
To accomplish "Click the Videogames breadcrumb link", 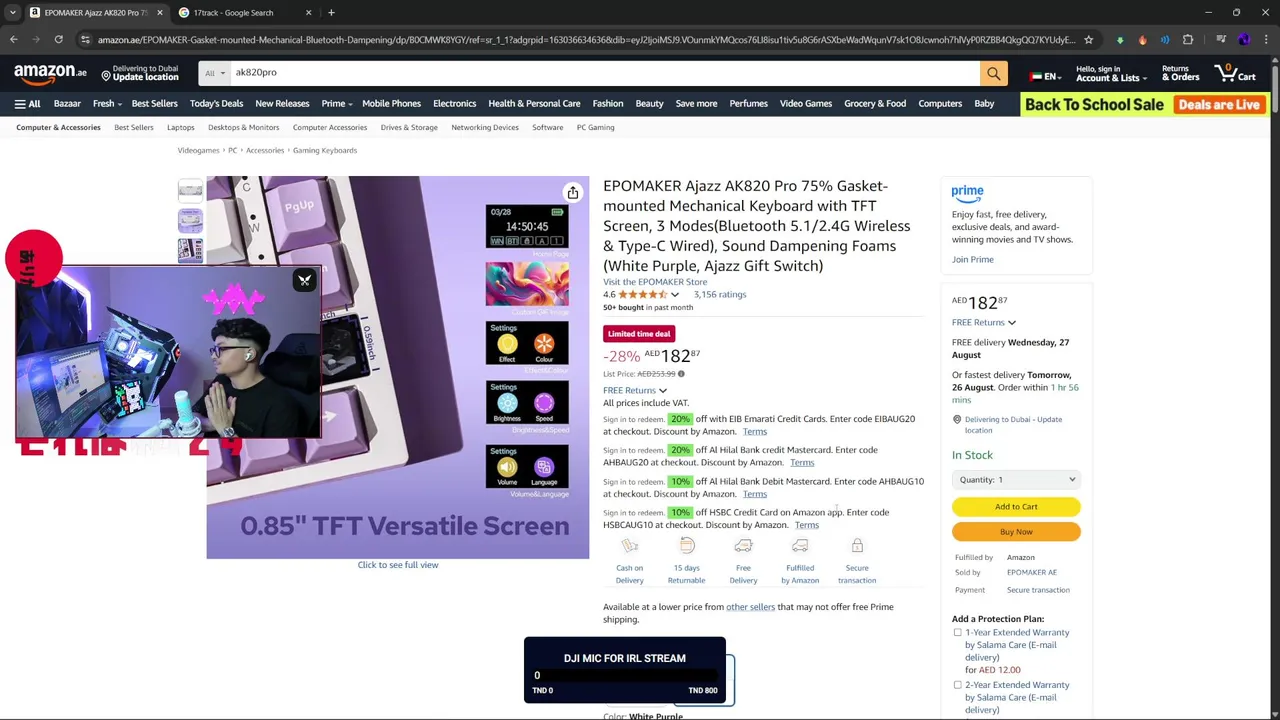I will (x=198, y=151).
